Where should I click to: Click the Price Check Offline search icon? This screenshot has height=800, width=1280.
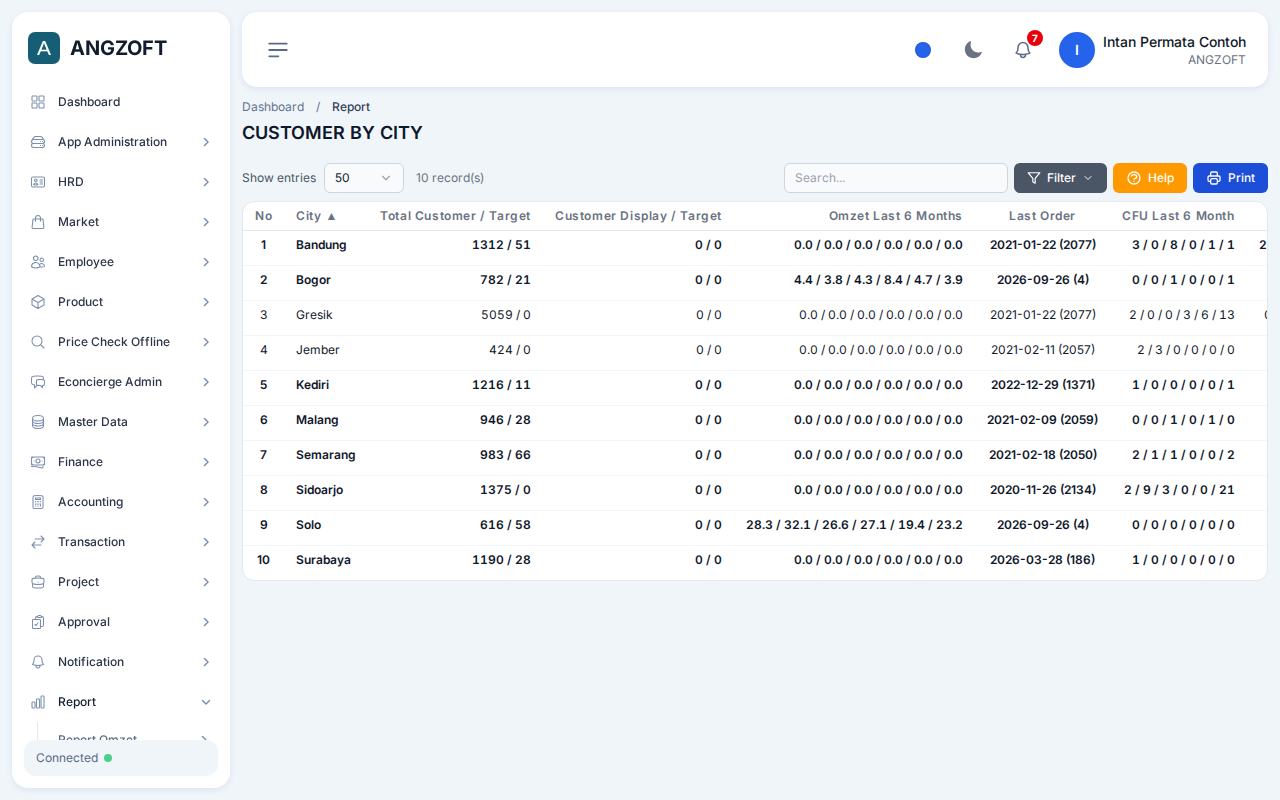pos(38,342)
